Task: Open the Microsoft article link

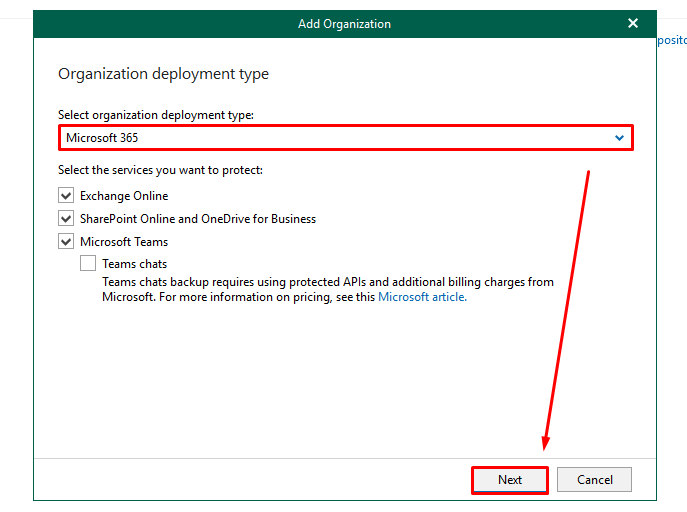Action: 422,297
